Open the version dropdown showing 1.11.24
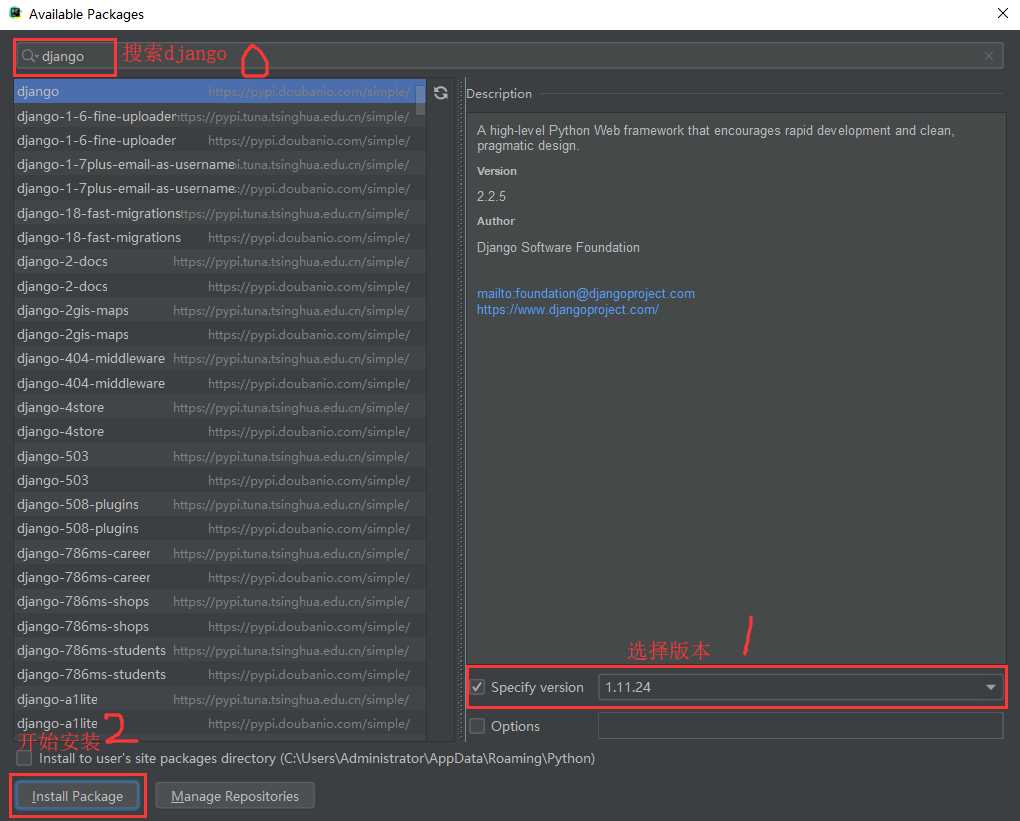This screenshot has height=821, width=1020. click(x=801, y=687)
